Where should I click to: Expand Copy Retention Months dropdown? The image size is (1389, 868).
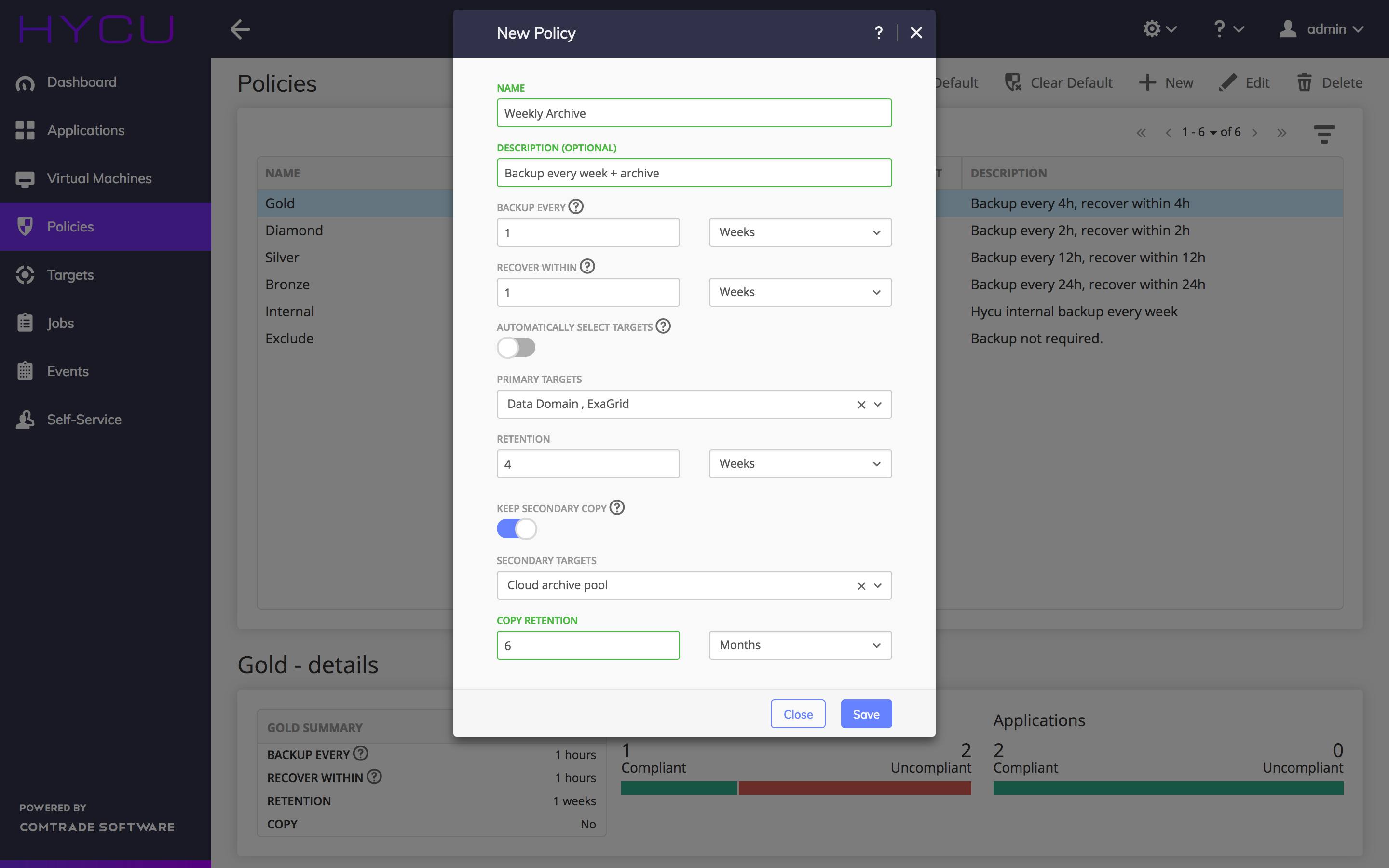(800, 645)
